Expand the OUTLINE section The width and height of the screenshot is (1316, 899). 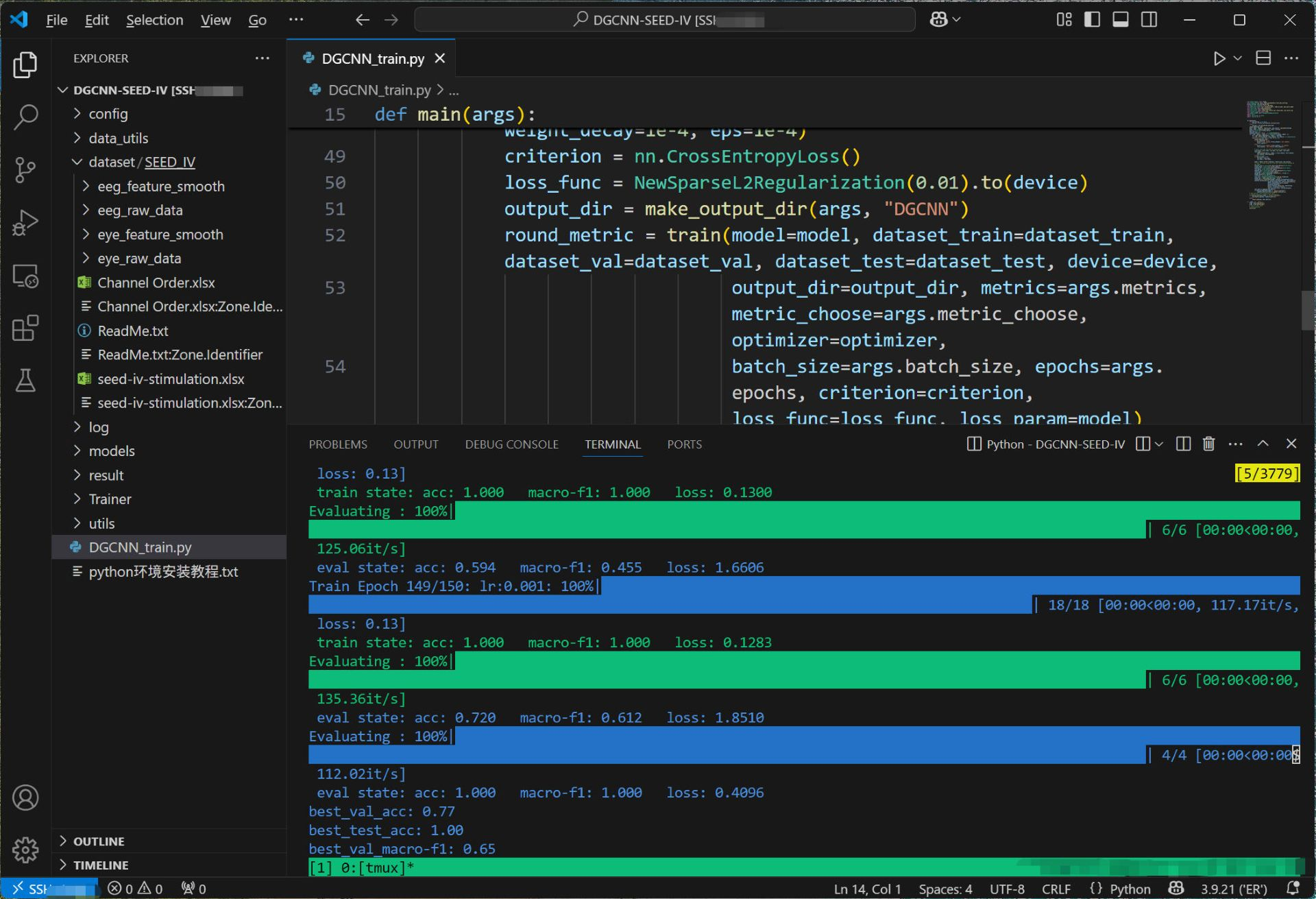pyautogui.click(x=99, y=841)
